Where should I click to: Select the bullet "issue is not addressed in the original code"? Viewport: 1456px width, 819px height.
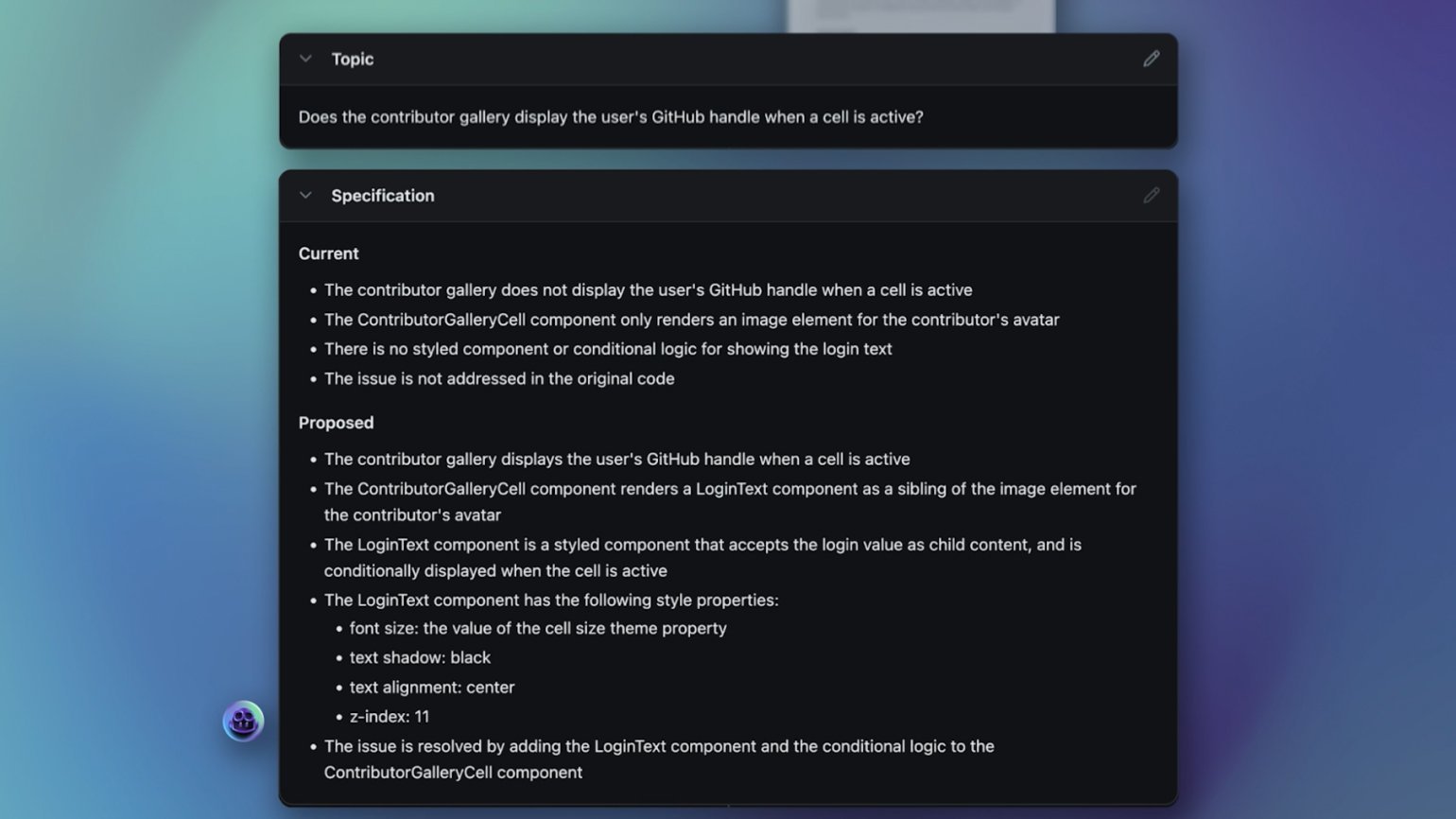[499, 378]
